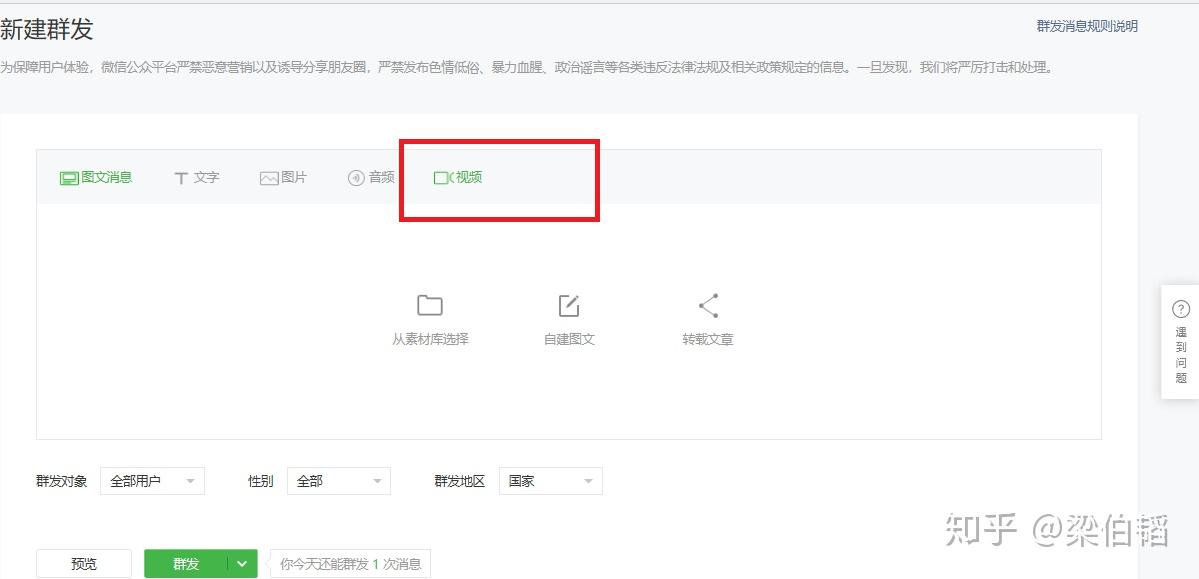Expand the arrow beside 群发 button
Image resolution: width=1199 pixels, height=579 pixels.
[242, 564]
